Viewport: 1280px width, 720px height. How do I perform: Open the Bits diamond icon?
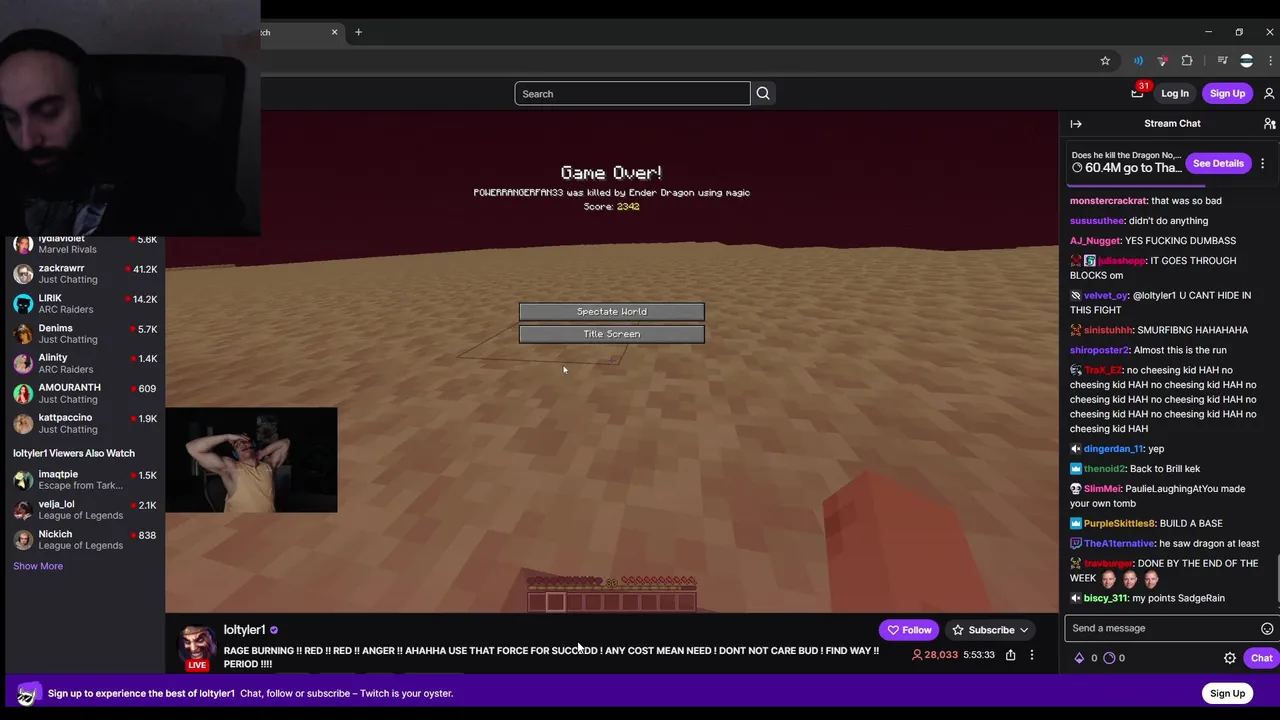point(1079,658)
